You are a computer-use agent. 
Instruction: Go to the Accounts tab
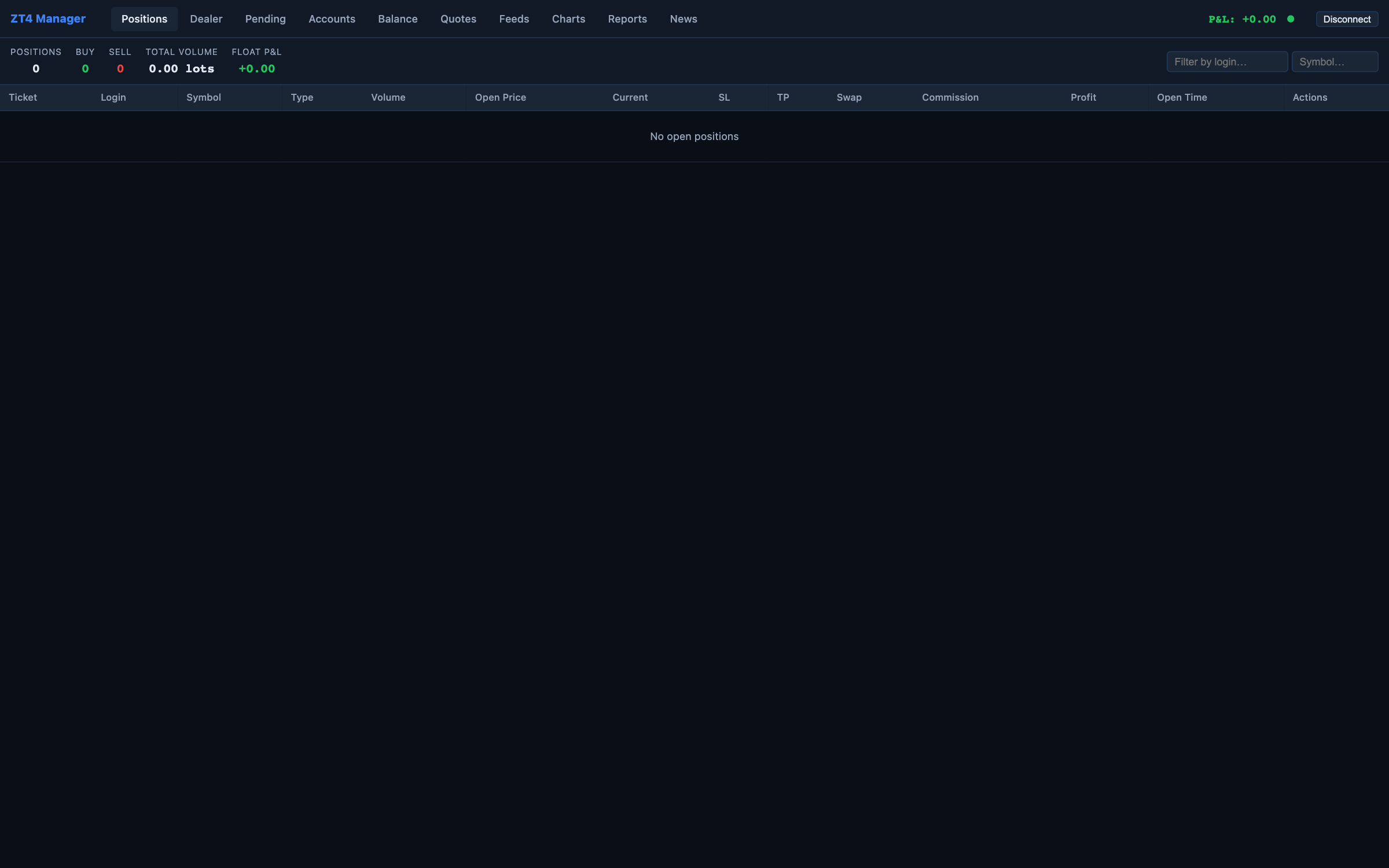pyautogui.click(x=332, y=19)
